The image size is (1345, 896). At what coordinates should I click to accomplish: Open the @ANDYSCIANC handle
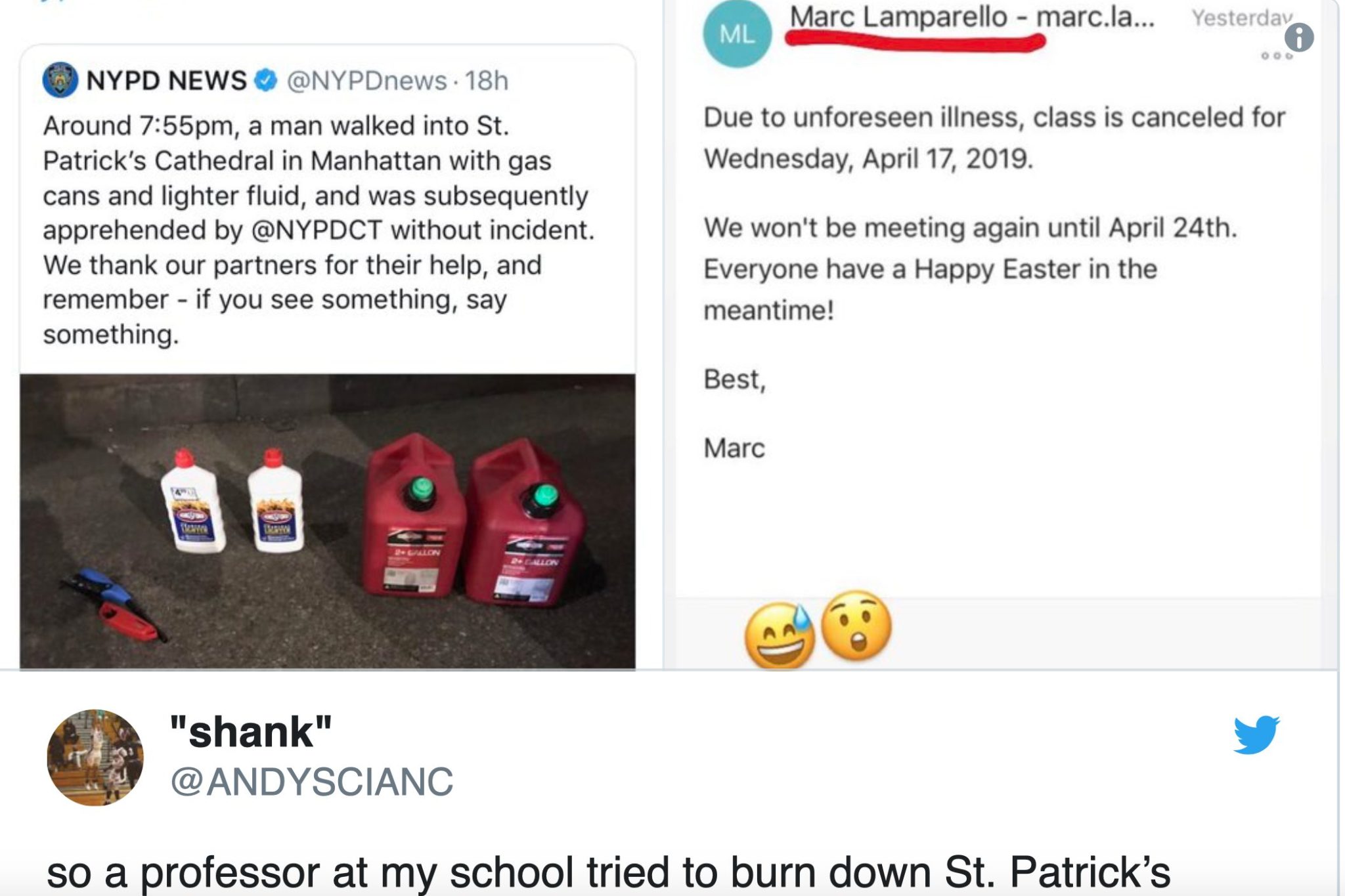[311, 781]
